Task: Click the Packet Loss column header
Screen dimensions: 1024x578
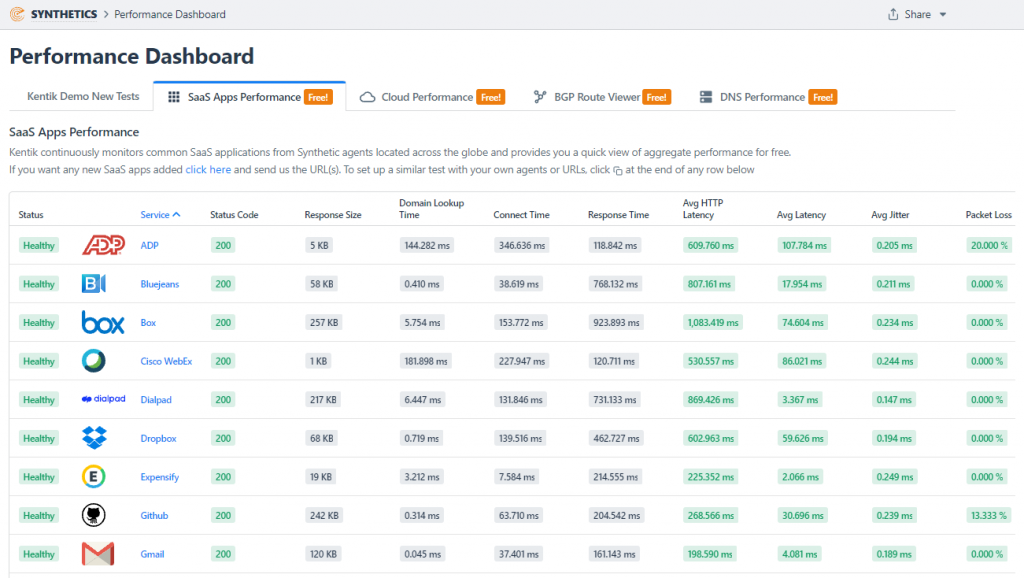Action: click(988, 214)
